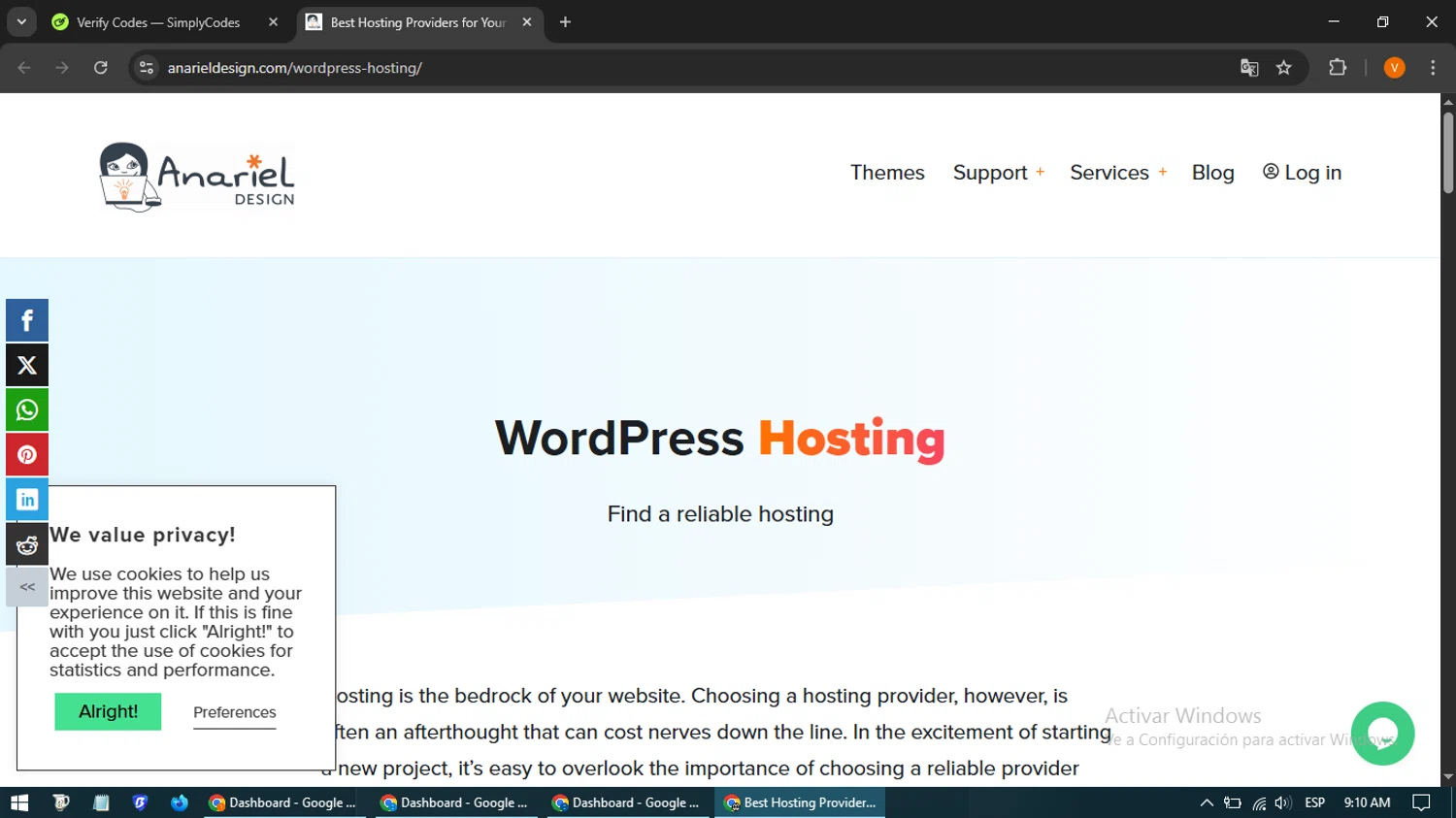
Task: Share the page on Reddit
Action: tap(27, 545)
